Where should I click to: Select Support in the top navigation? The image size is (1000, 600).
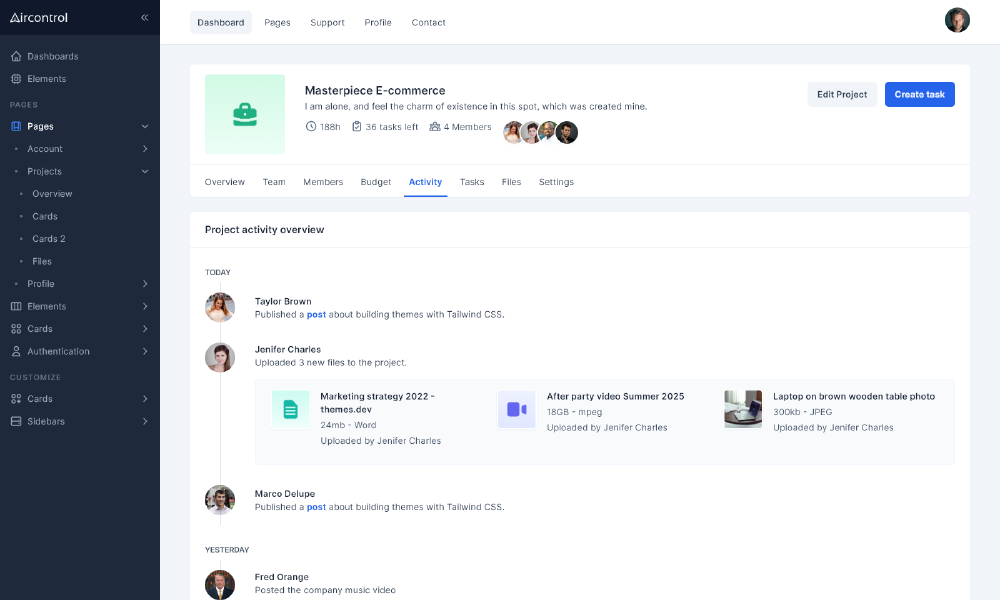(327, 22)
